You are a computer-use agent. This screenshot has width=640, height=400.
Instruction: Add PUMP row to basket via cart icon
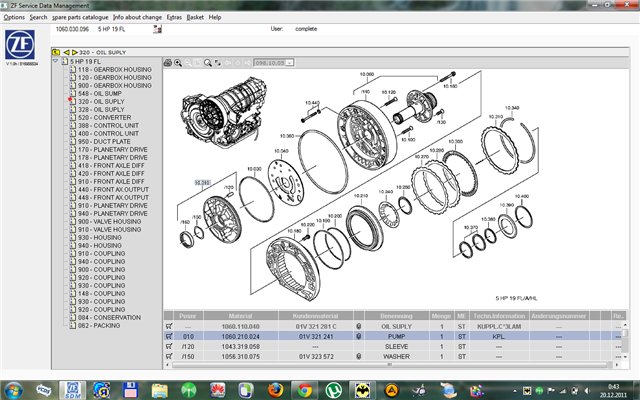[x=171, y=337]
